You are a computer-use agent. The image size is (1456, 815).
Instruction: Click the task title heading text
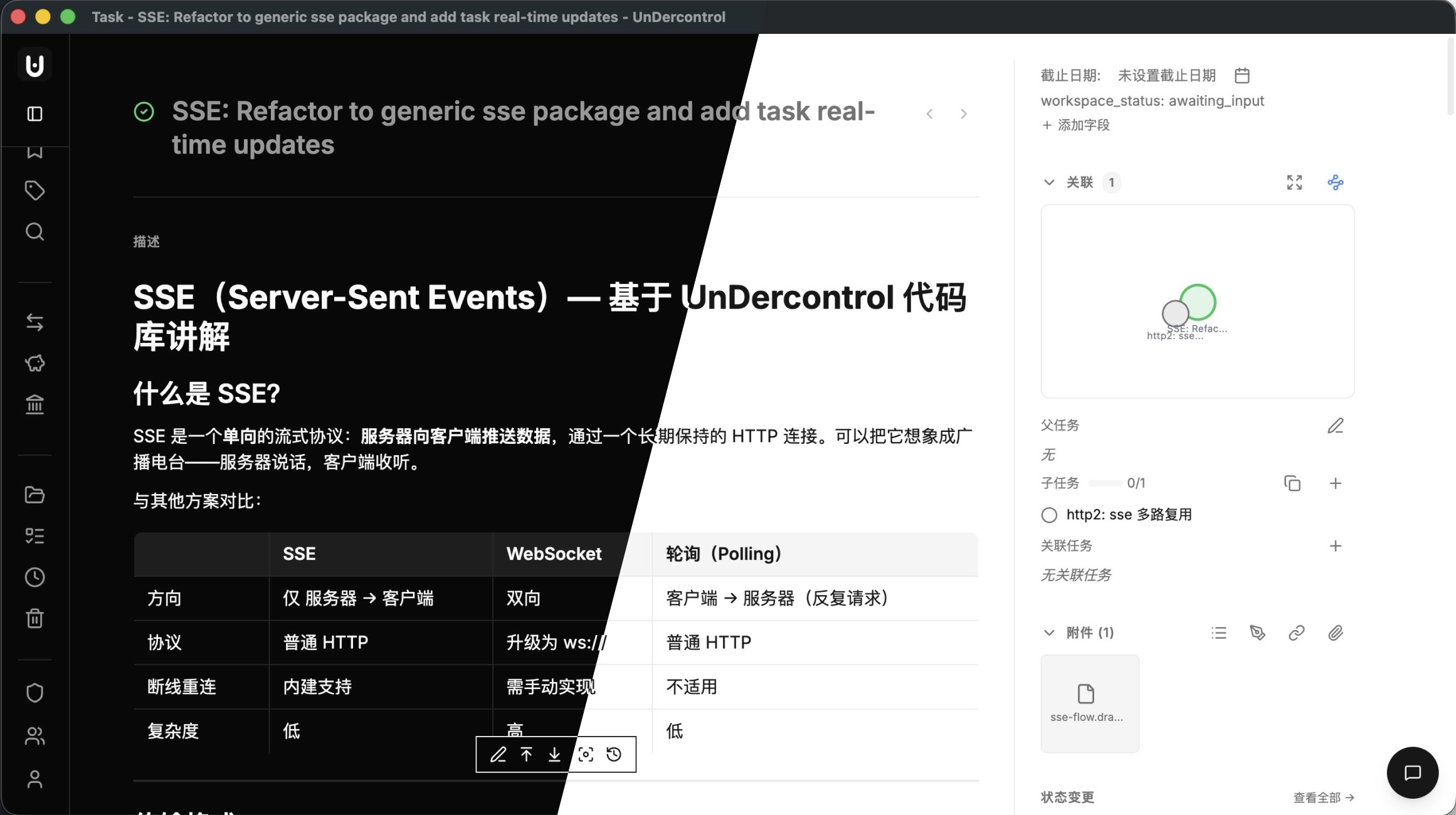point(523,128)
